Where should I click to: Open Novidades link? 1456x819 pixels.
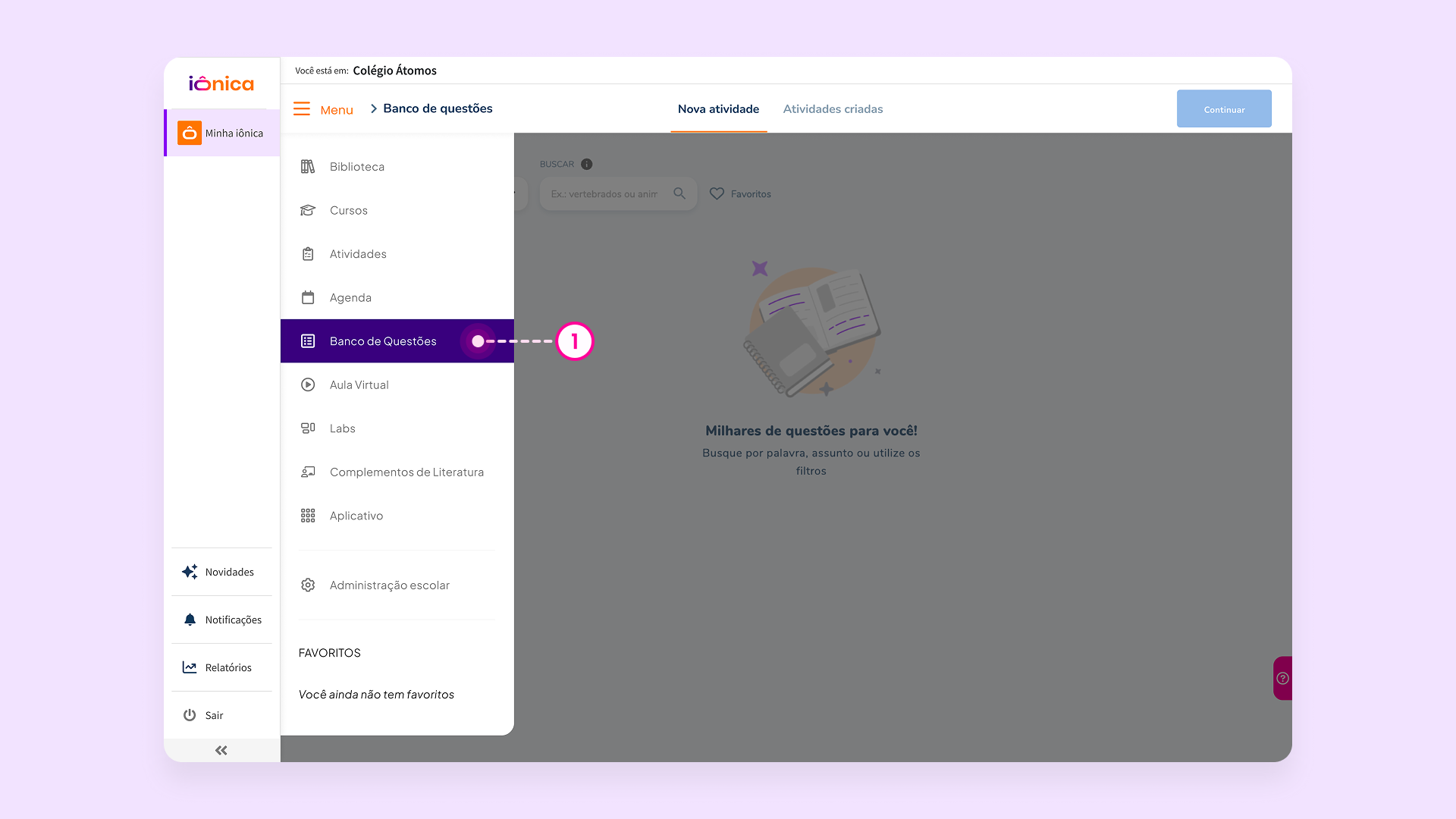pos(229,572)
